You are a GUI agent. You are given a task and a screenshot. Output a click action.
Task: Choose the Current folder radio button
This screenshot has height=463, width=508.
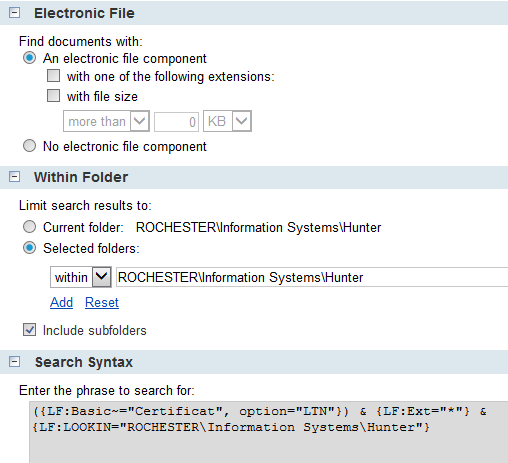[x=29, y=227]
